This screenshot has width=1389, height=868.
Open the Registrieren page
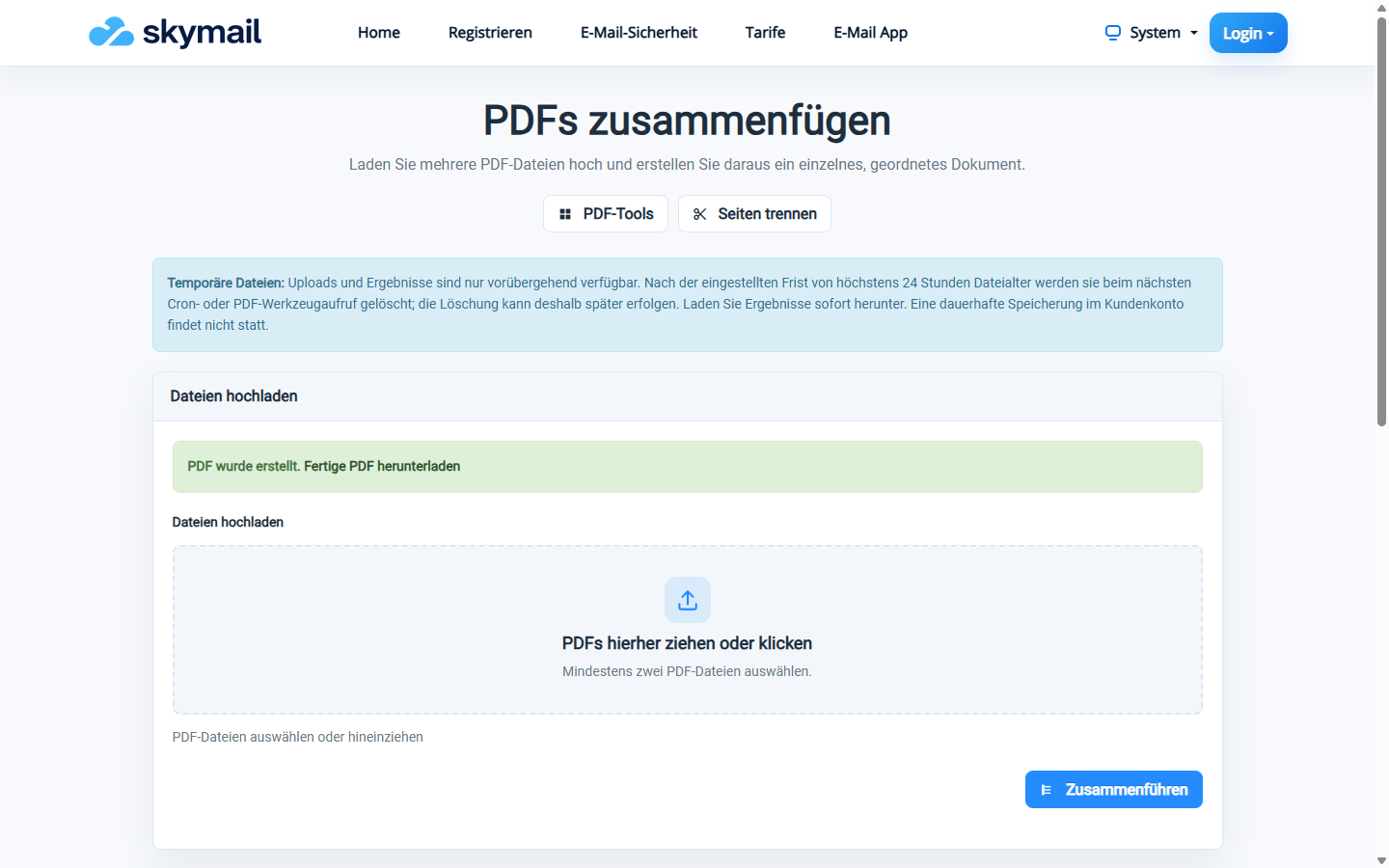tap(490, 33)
